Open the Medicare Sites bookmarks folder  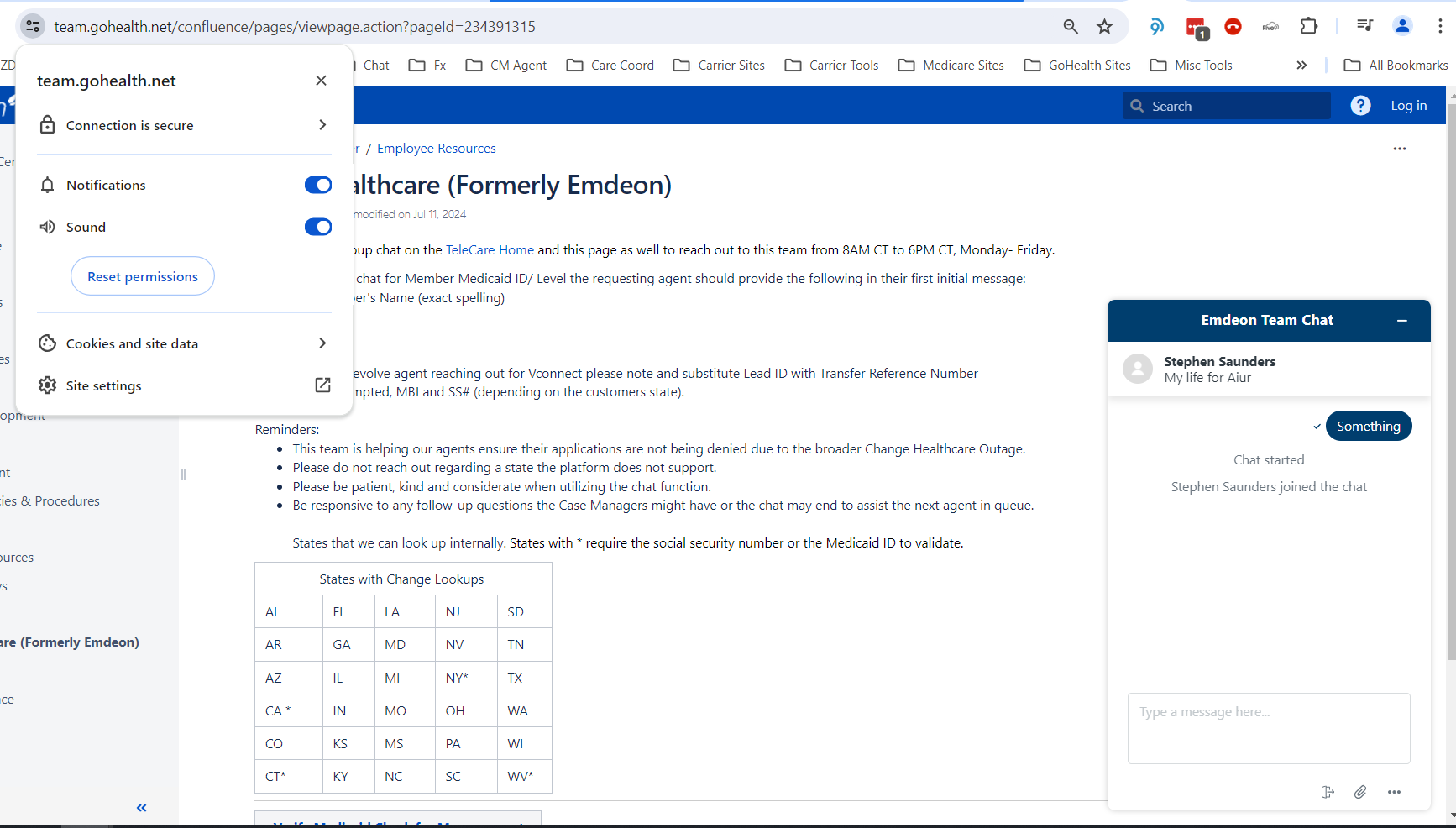pos(951,66)
